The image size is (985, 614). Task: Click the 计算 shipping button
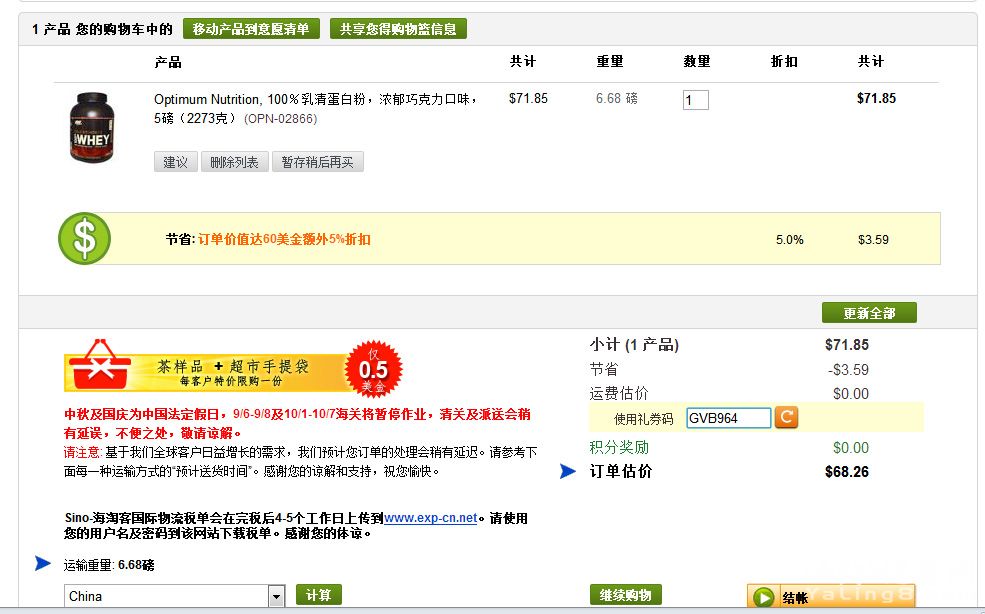tap(319, 595)
